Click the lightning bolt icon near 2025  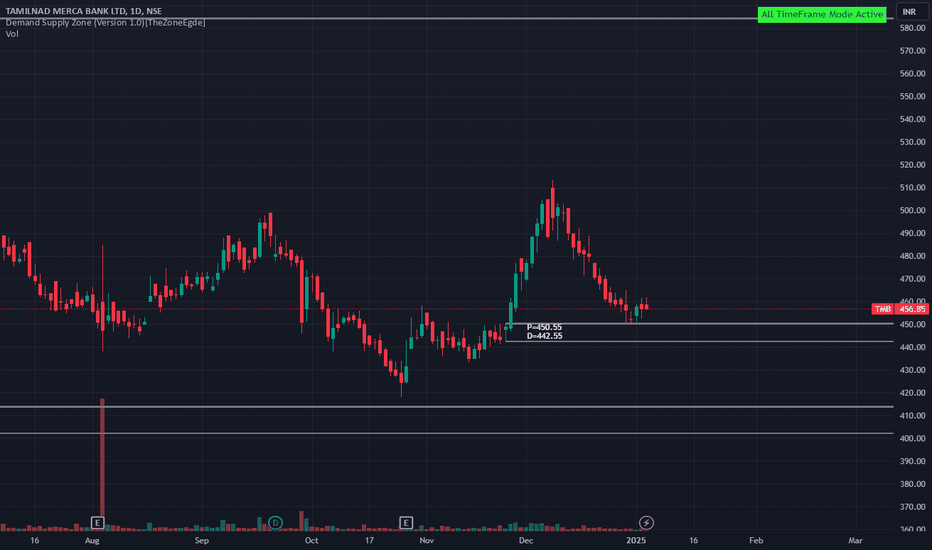tap(646, 523)
